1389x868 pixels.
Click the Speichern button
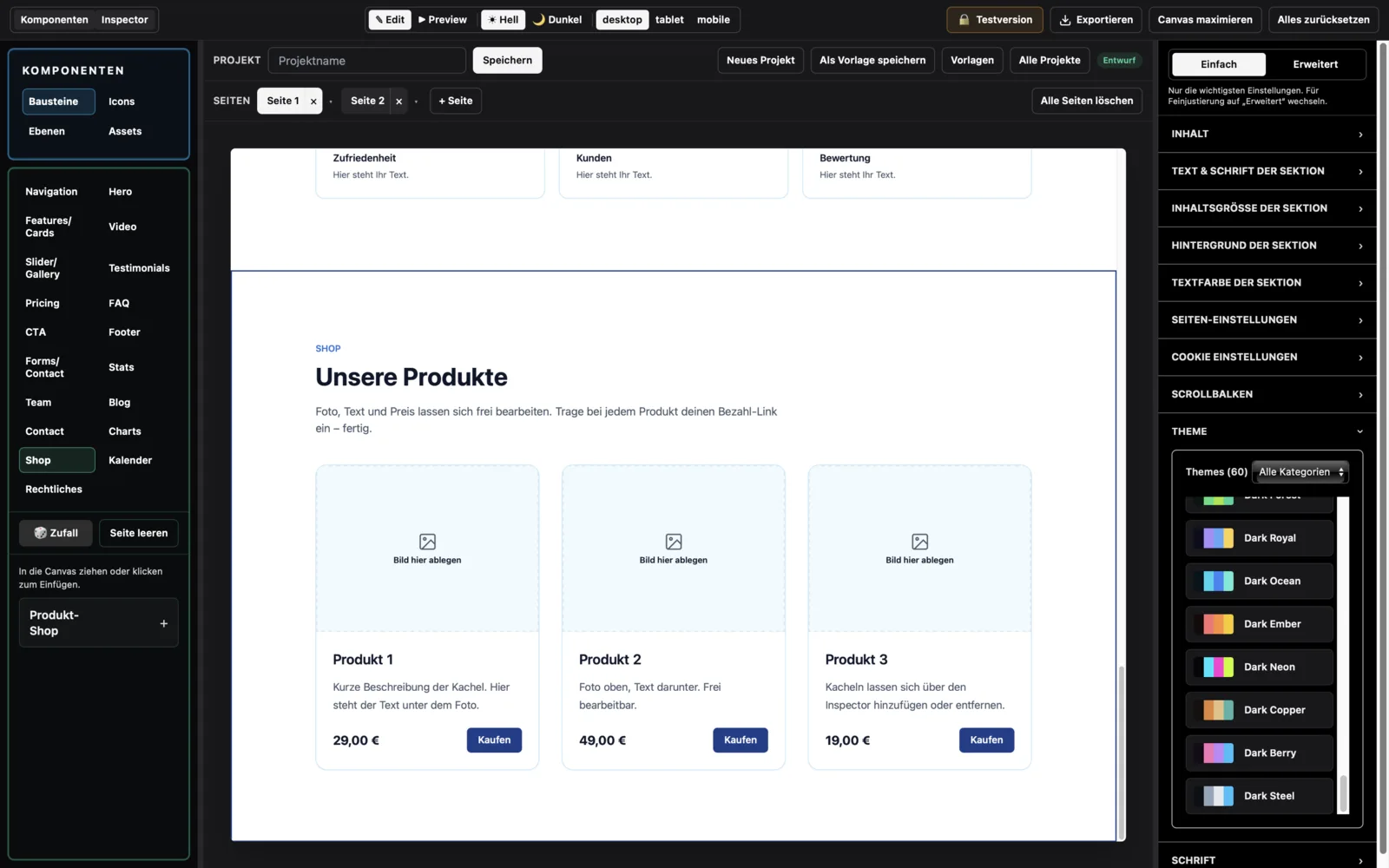[x=507, y=60]
